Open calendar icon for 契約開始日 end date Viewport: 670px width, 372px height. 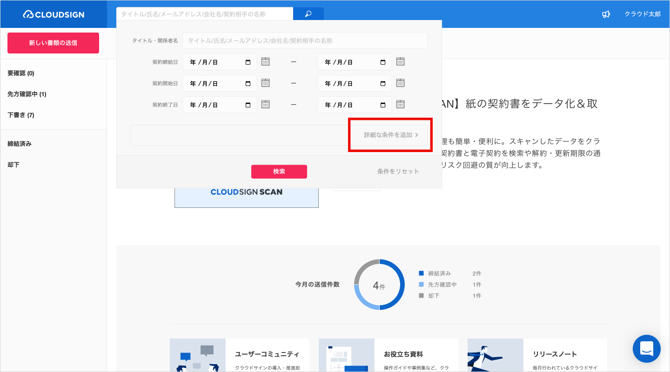coord(400,83)
